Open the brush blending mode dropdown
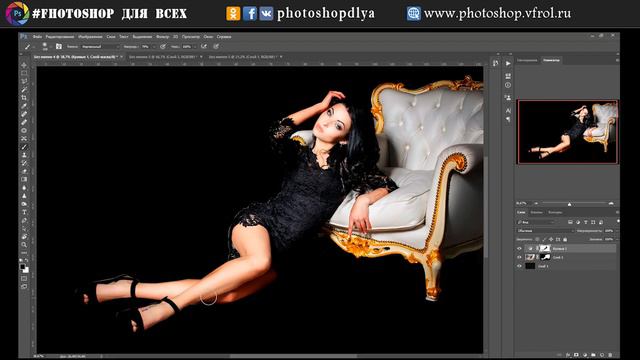The width and height of the screenshot is (640, 360). tap(100, 47)
